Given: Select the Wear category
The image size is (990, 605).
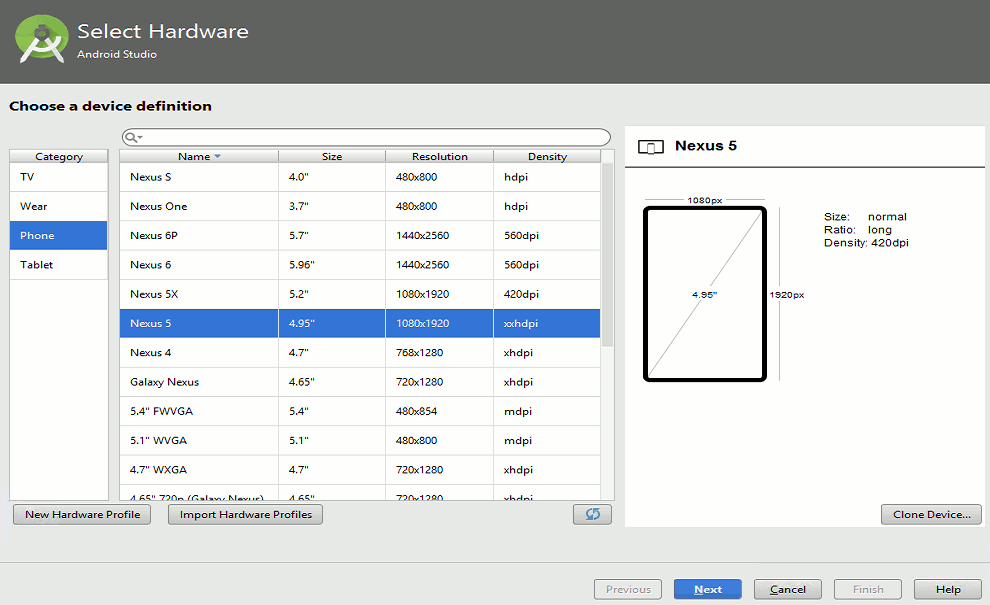Looking at the screenshot, I should [59, 207].
